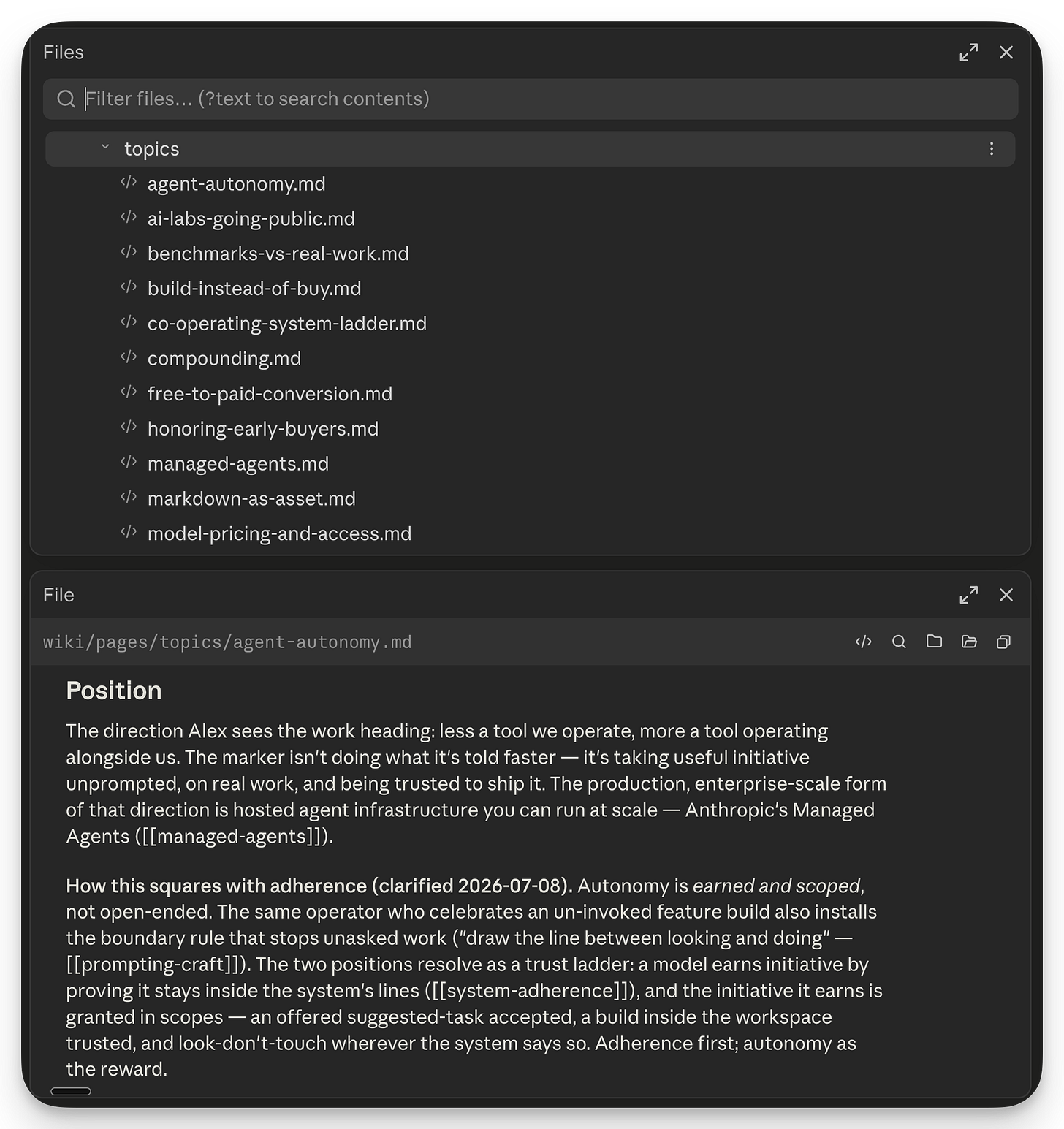
Task: Close the Files panel
Action: click(1006, 53)
